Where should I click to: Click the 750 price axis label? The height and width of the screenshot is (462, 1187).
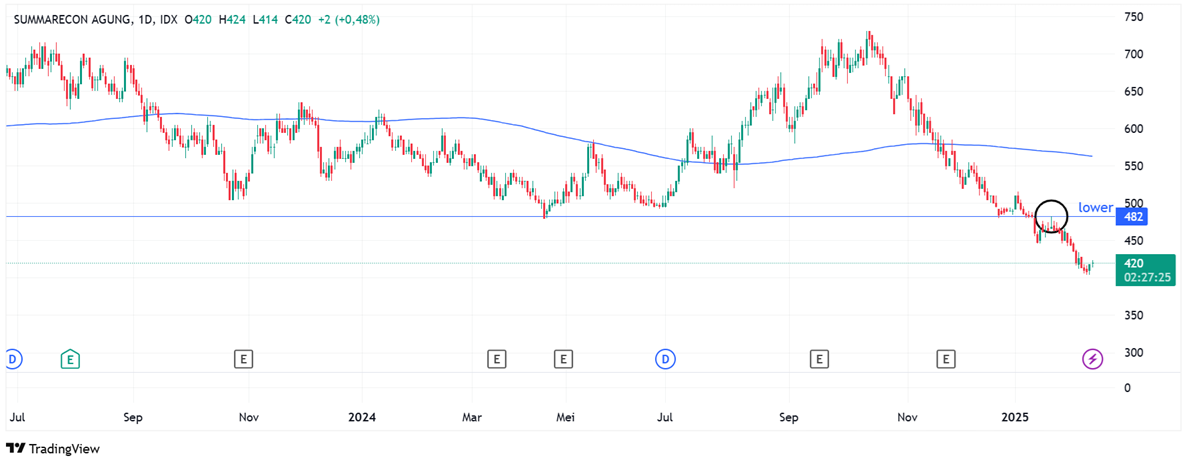pos(1133,18)
